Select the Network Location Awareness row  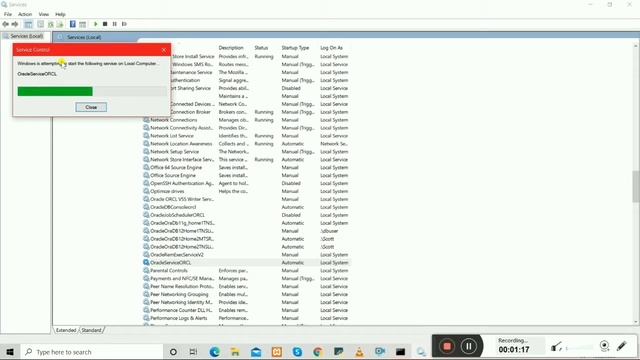pos(247,144)
